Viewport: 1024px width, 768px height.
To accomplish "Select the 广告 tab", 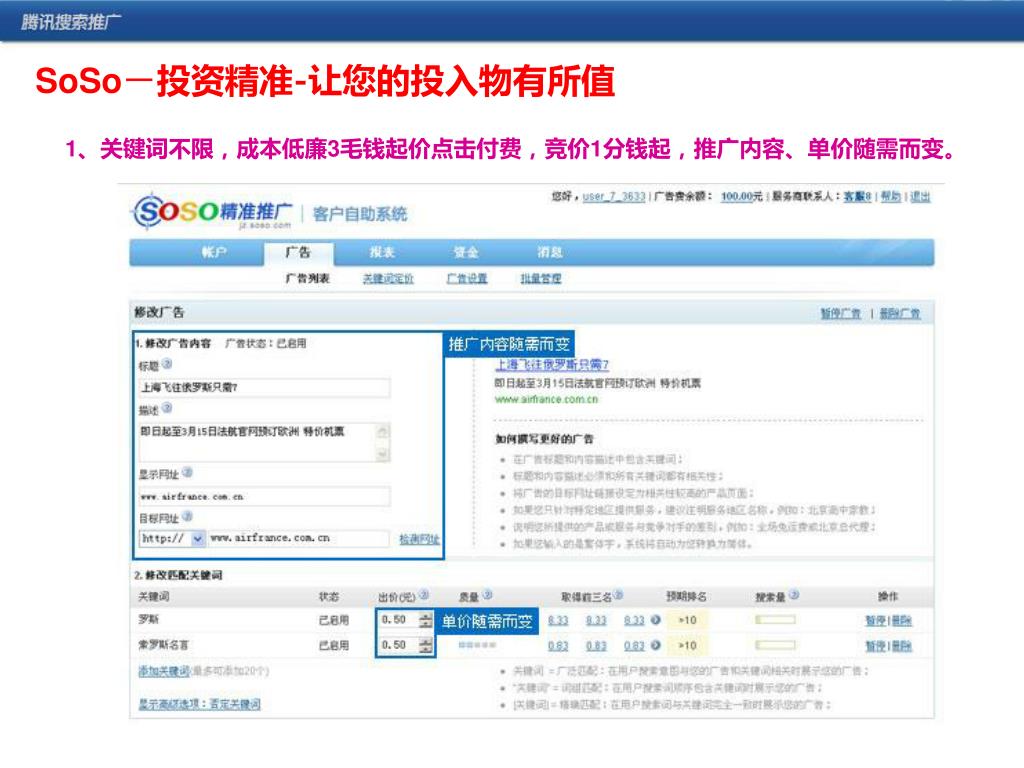I will click(x=298, y=253).
